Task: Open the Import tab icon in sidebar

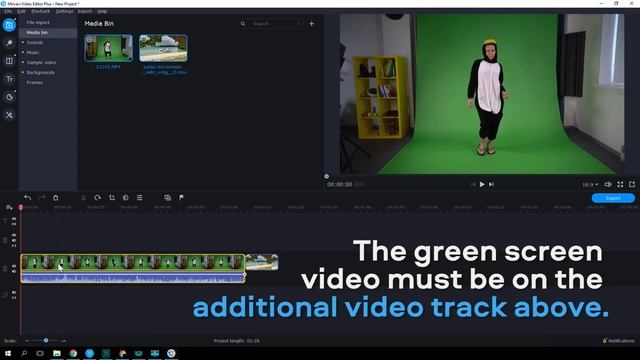Action: coord(9,25)
